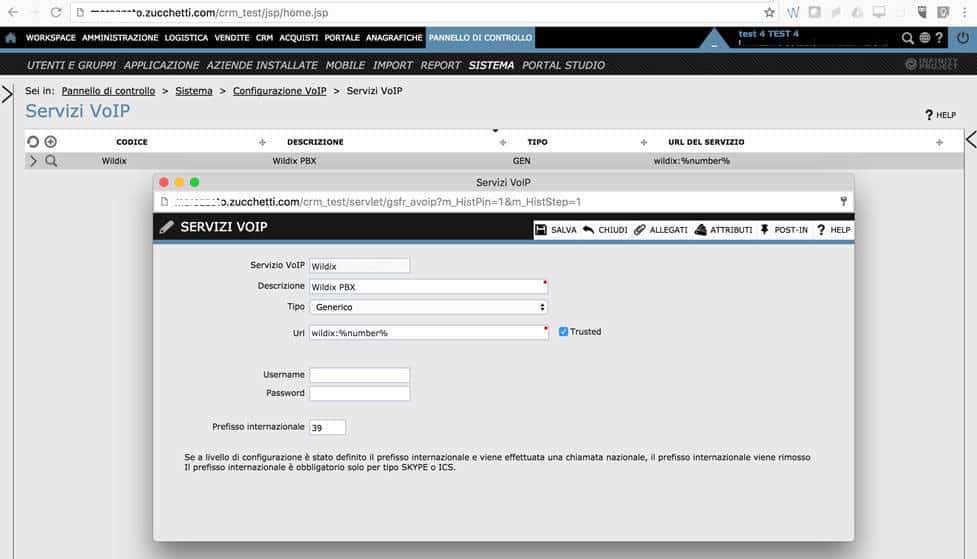The width and height of the screenshot is (977, 559).
Task: Toggle the Trusted checkbox
Action: coord(563,331)
